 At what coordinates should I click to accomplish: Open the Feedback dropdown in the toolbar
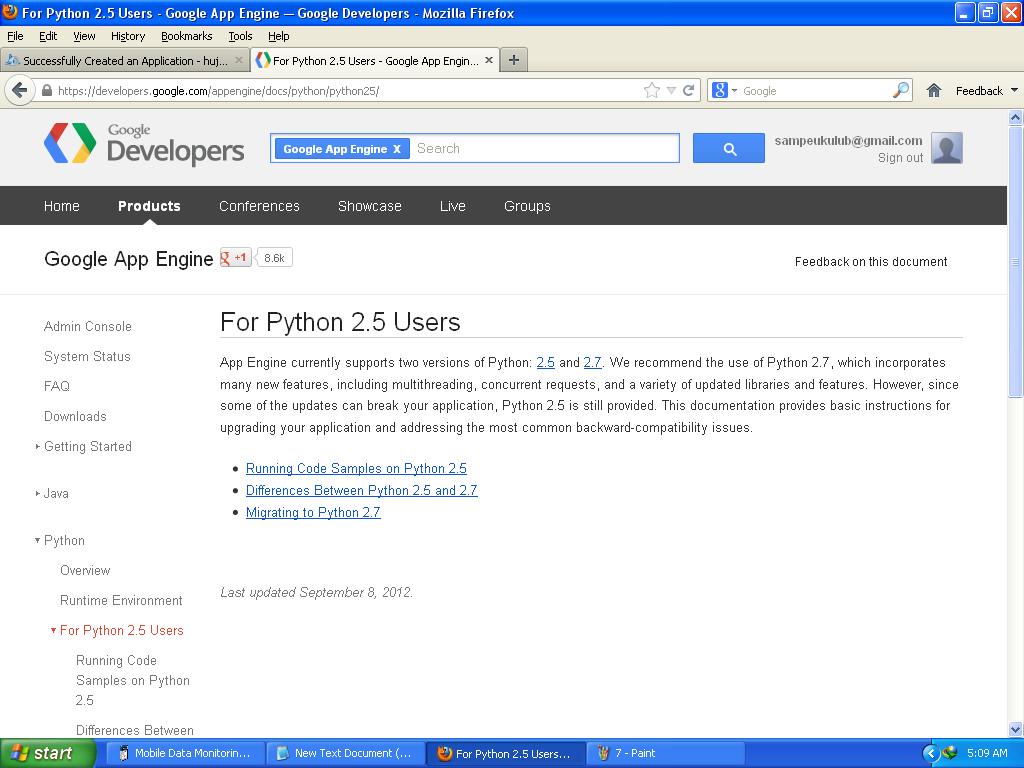(986, 90)
